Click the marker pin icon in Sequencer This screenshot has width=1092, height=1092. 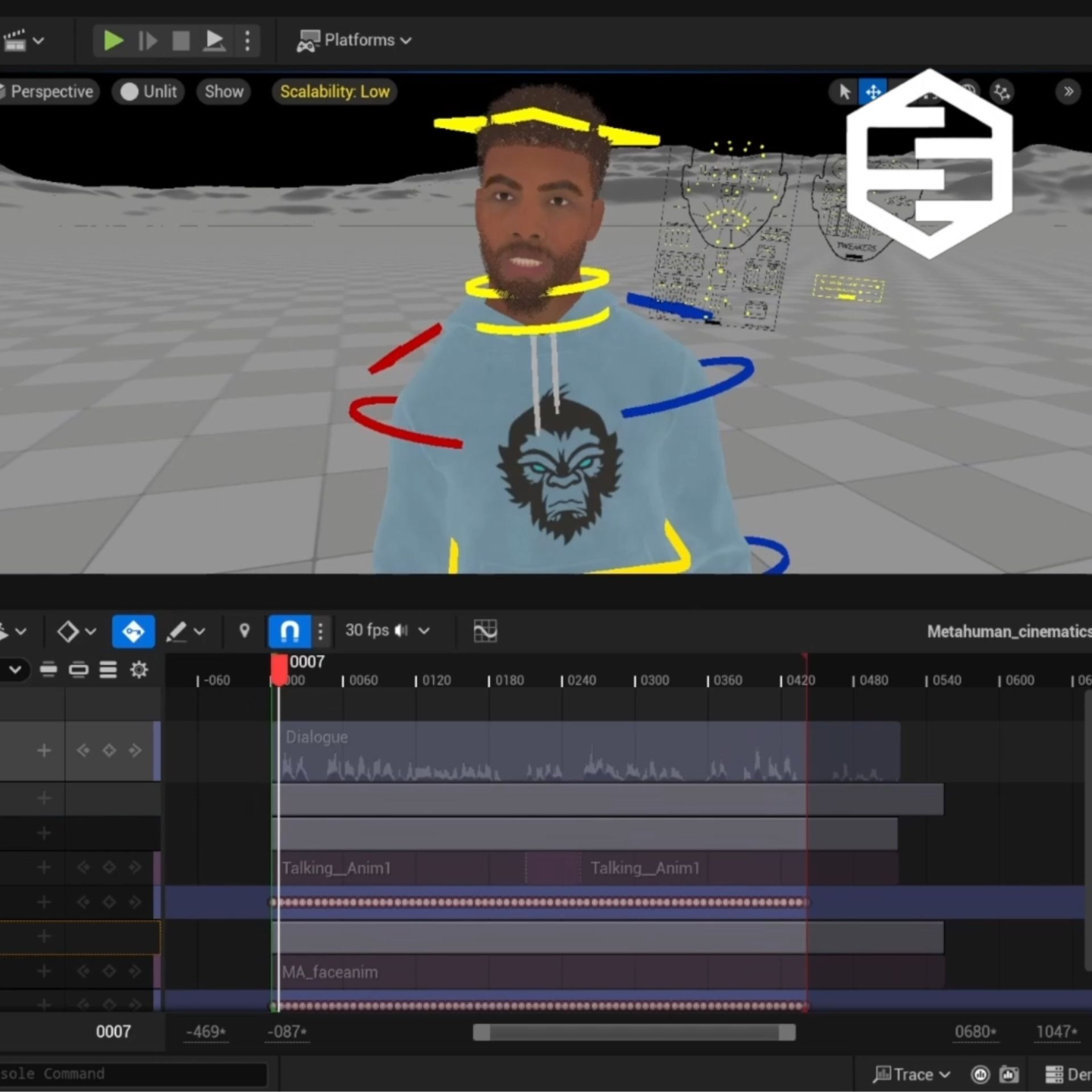pyautogui.click(x=244, y=631)
